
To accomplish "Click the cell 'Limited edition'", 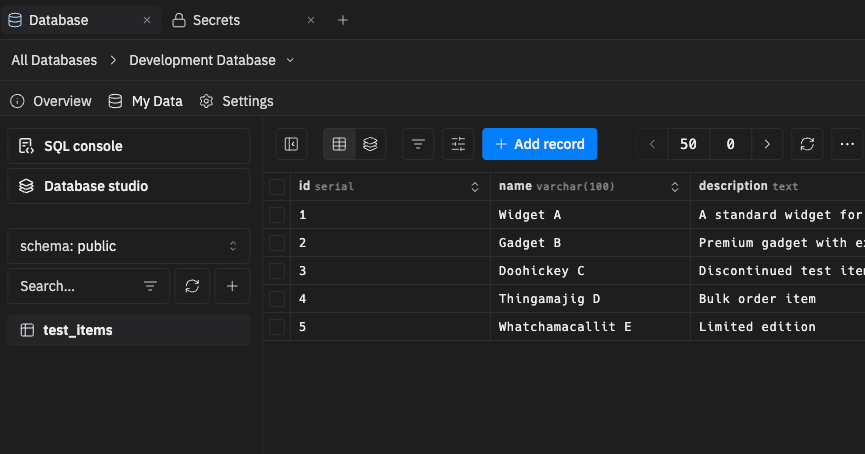I will [x=777, y=327].
